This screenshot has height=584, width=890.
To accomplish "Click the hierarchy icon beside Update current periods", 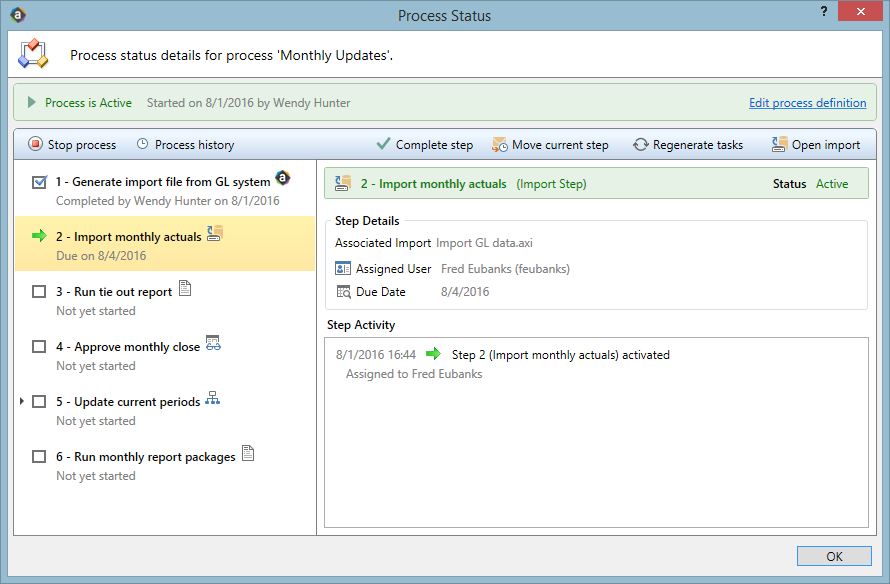I will pos(213,398).
